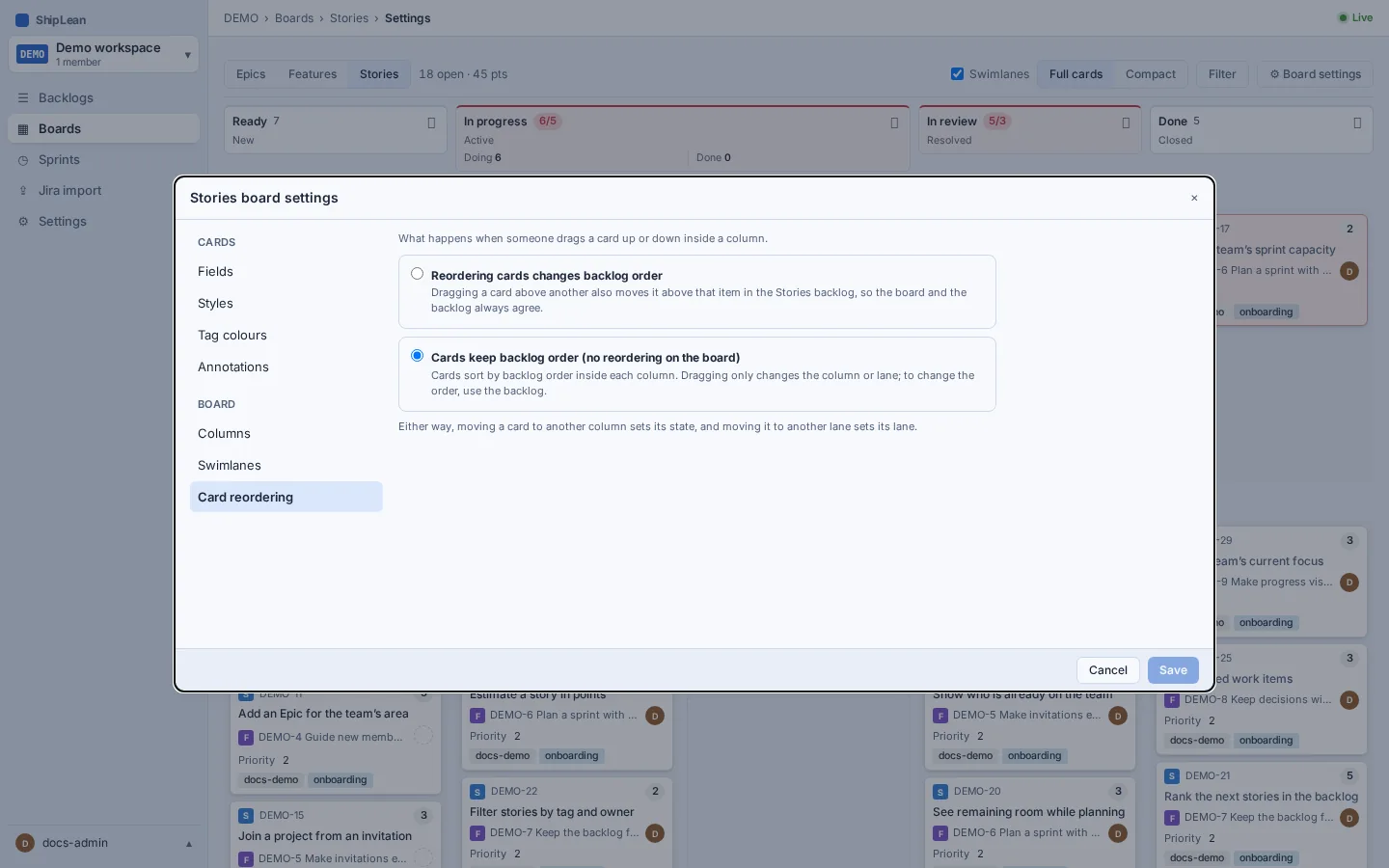Image resolution: width=1389 pixels, height=868 pixels.
Task: Toggle the Swimlanes checkbox
Action: tap(957, 74)
